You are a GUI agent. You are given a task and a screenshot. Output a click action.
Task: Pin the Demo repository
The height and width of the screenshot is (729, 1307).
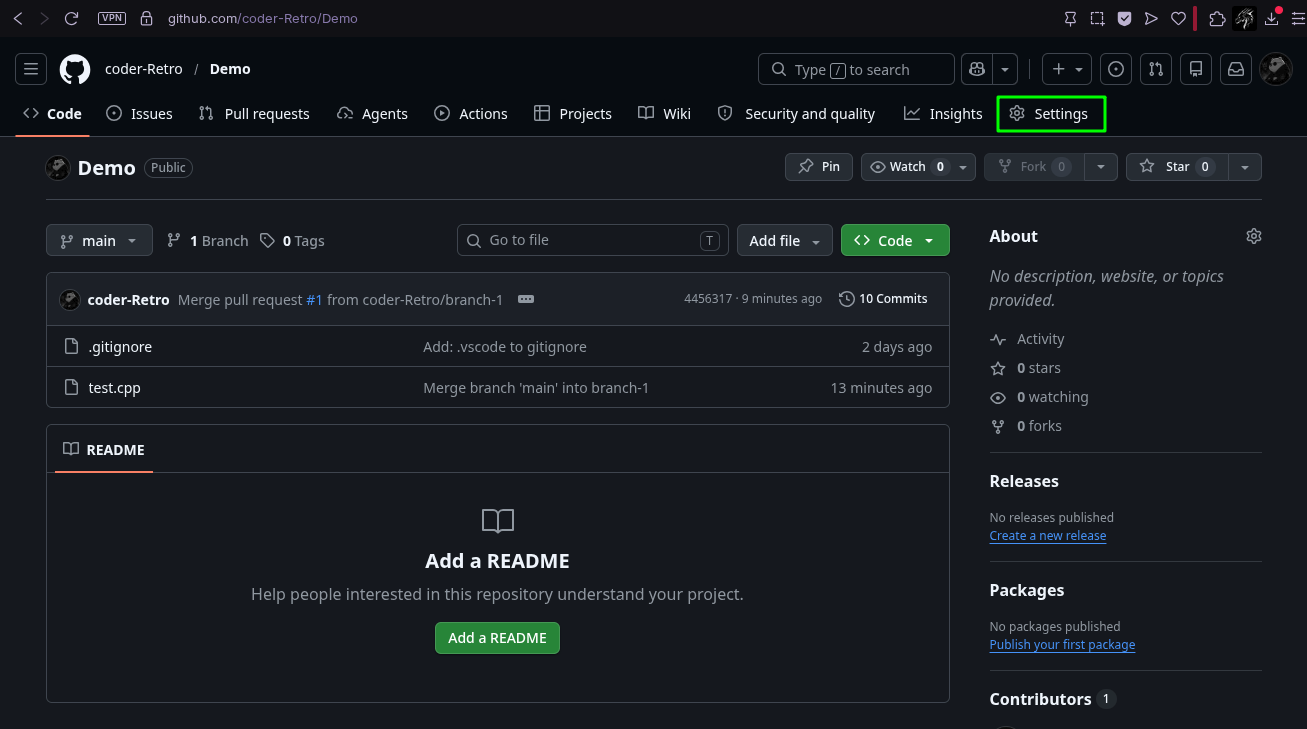pos(819,167)
